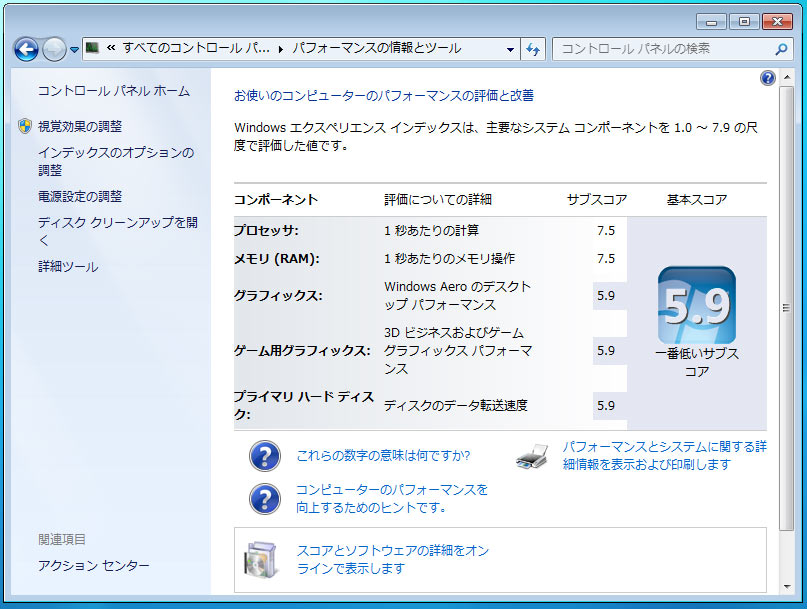Expand the breadcrumb arrow after すべてのコントロール パネル

281,48
